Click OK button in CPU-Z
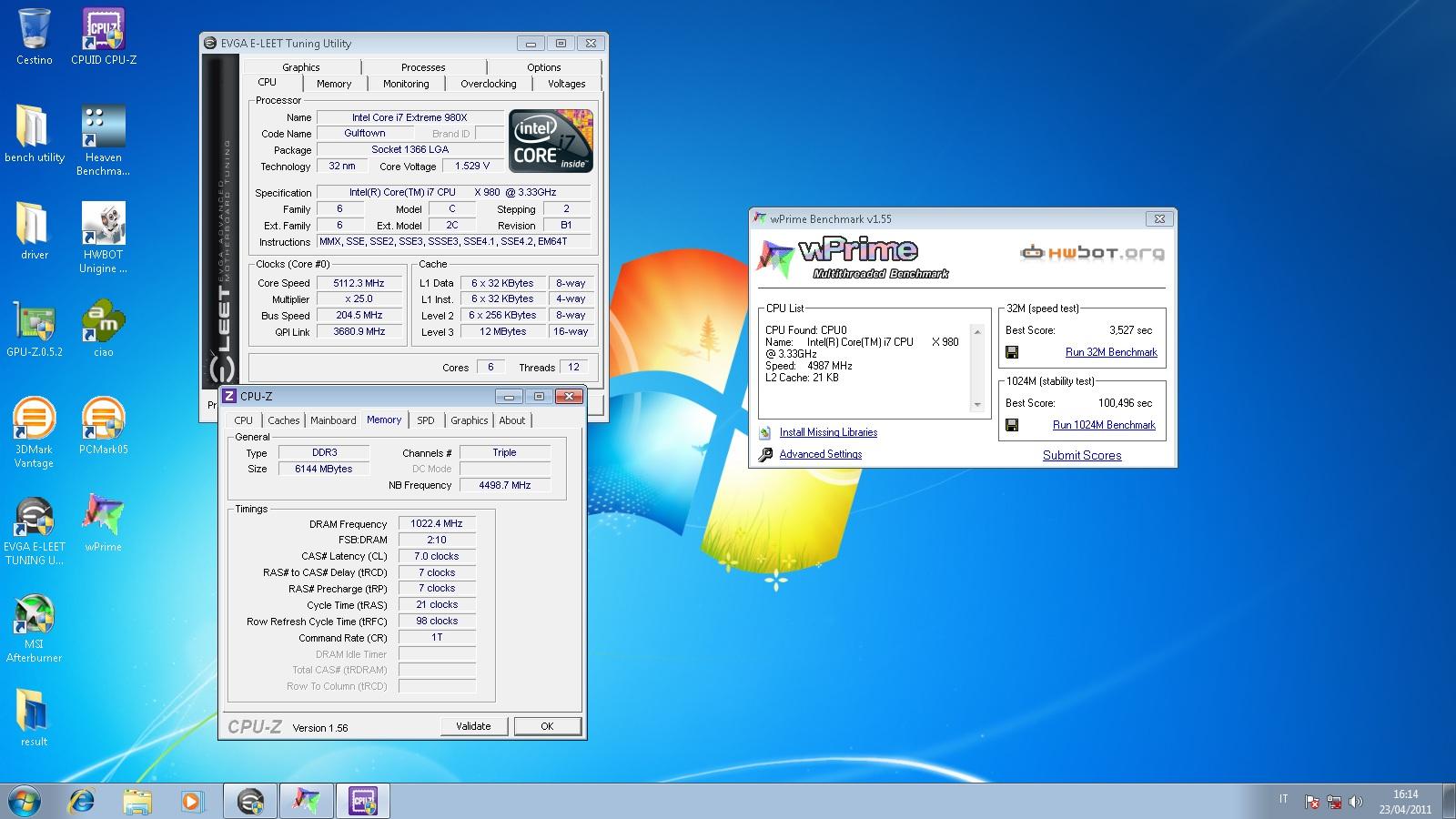1456x819 pixels. coord(547,726)
